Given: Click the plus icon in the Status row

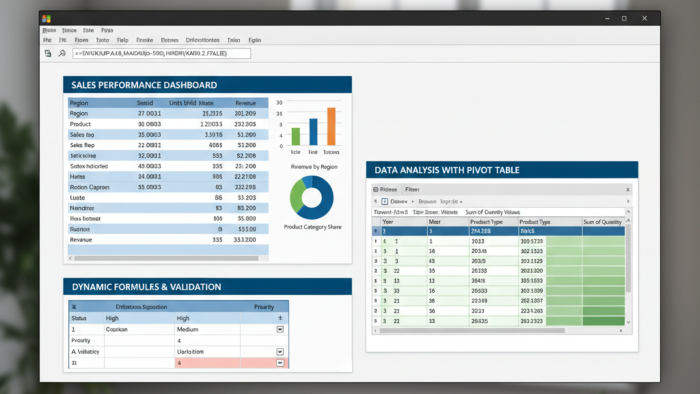Looking at the screenshot, I should click(280, 318).
